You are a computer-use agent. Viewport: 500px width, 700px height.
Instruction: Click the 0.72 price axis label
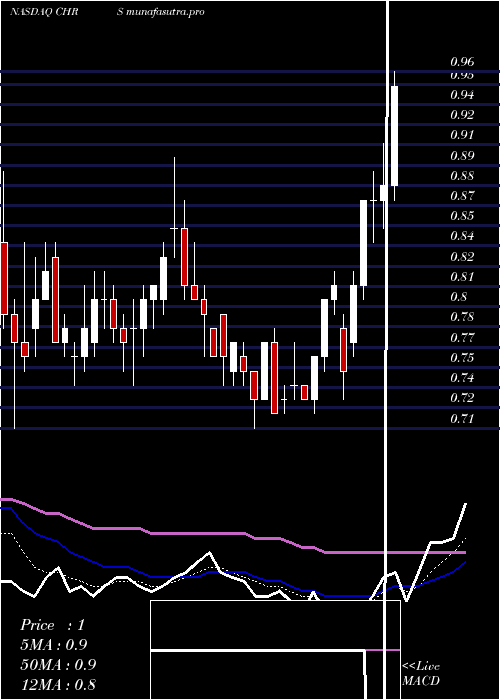coord(462,397)
